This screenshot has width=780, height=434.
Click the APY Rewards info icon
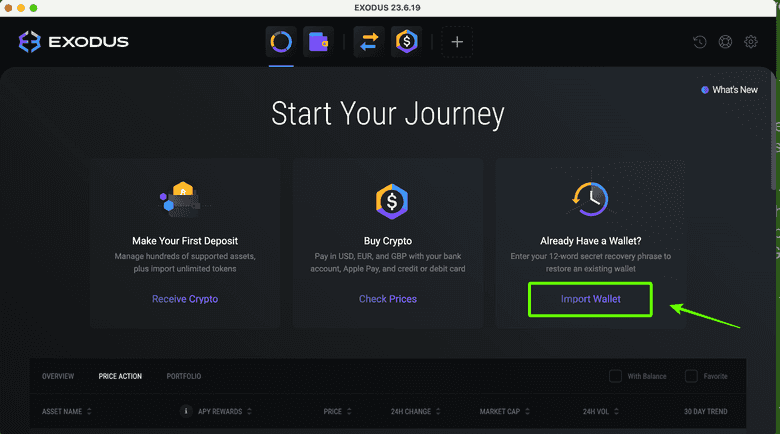[185, 411]
